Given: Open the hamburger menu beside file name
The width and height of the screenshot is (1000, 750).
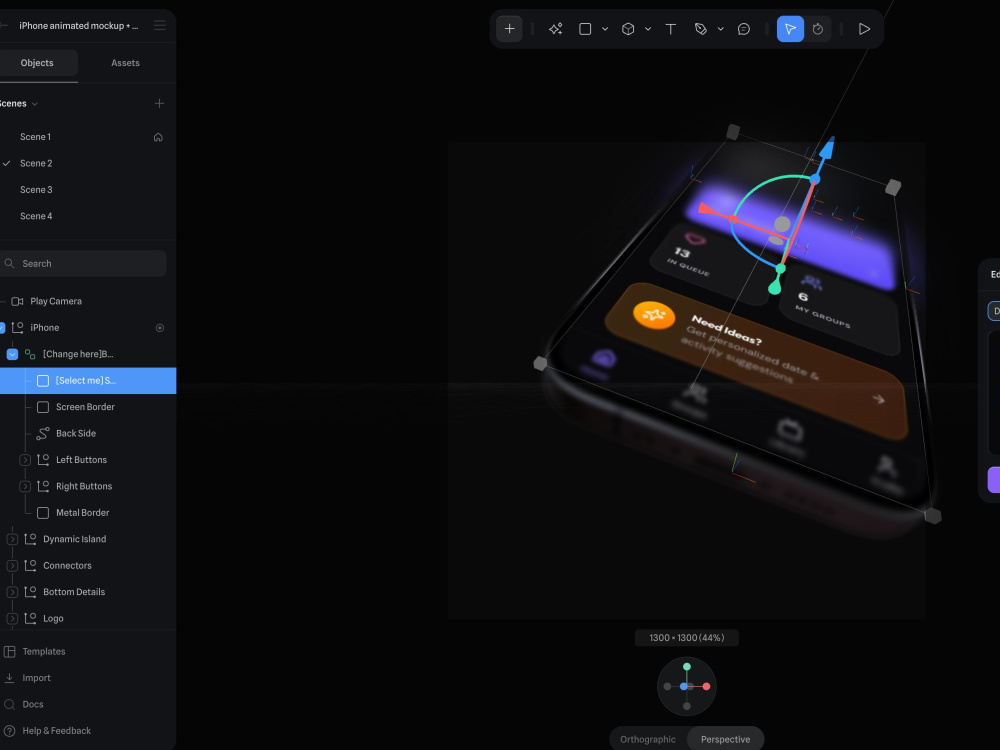Looking at the screenshot, I should [x=159, y=26].
